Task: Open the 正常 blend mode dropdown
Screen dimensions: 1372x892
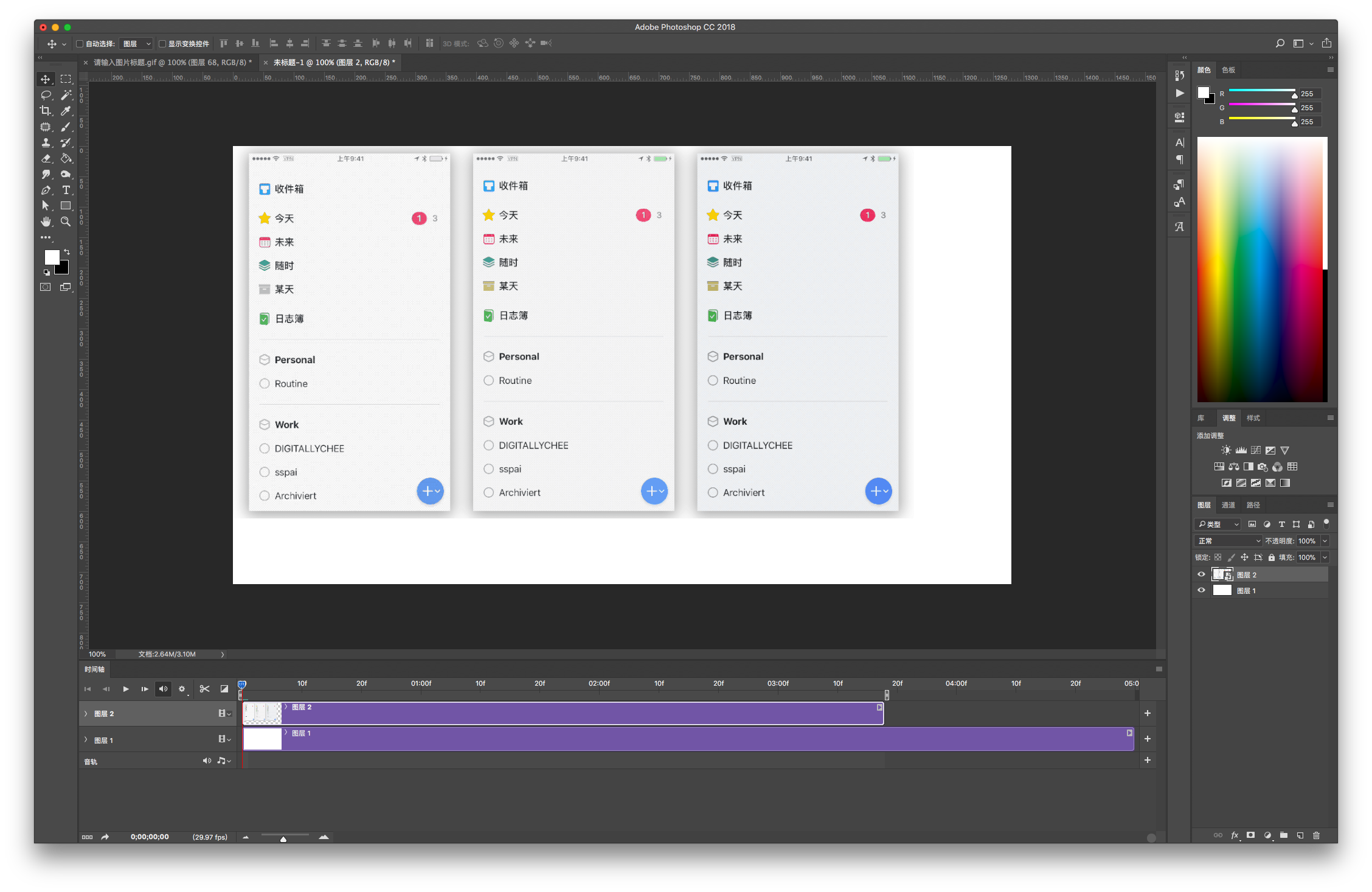Action: point(1228,541)
